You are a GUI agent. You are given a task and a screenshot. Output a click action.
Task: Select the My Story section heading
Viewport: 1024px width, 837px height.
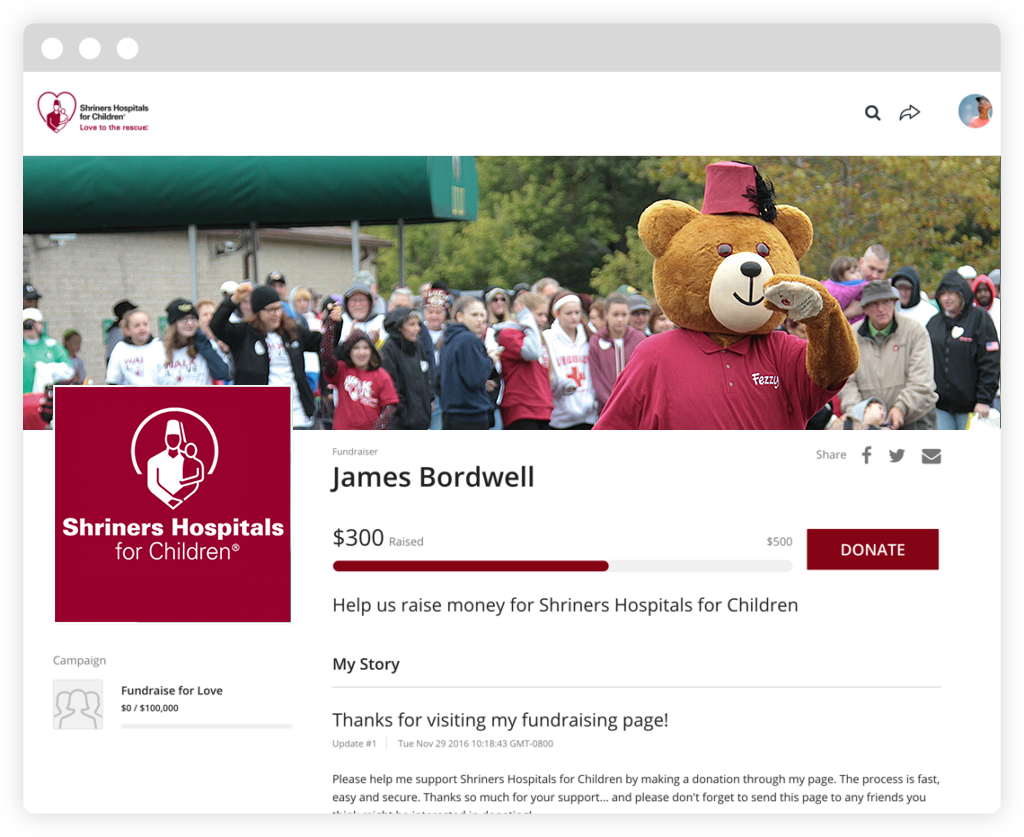tap(366, 665)
